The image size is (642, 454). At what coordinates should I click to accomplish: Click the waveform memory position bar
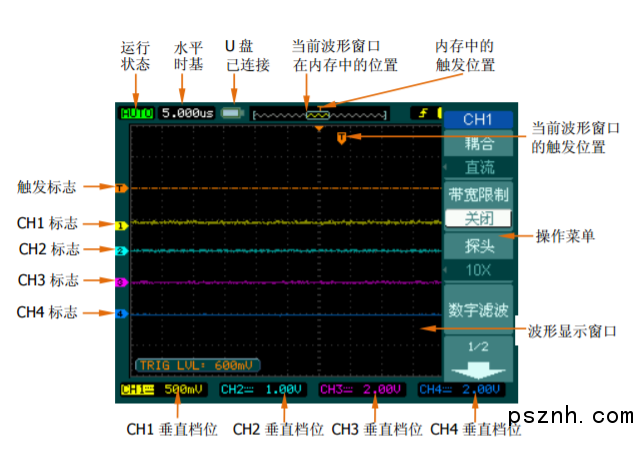320,114
